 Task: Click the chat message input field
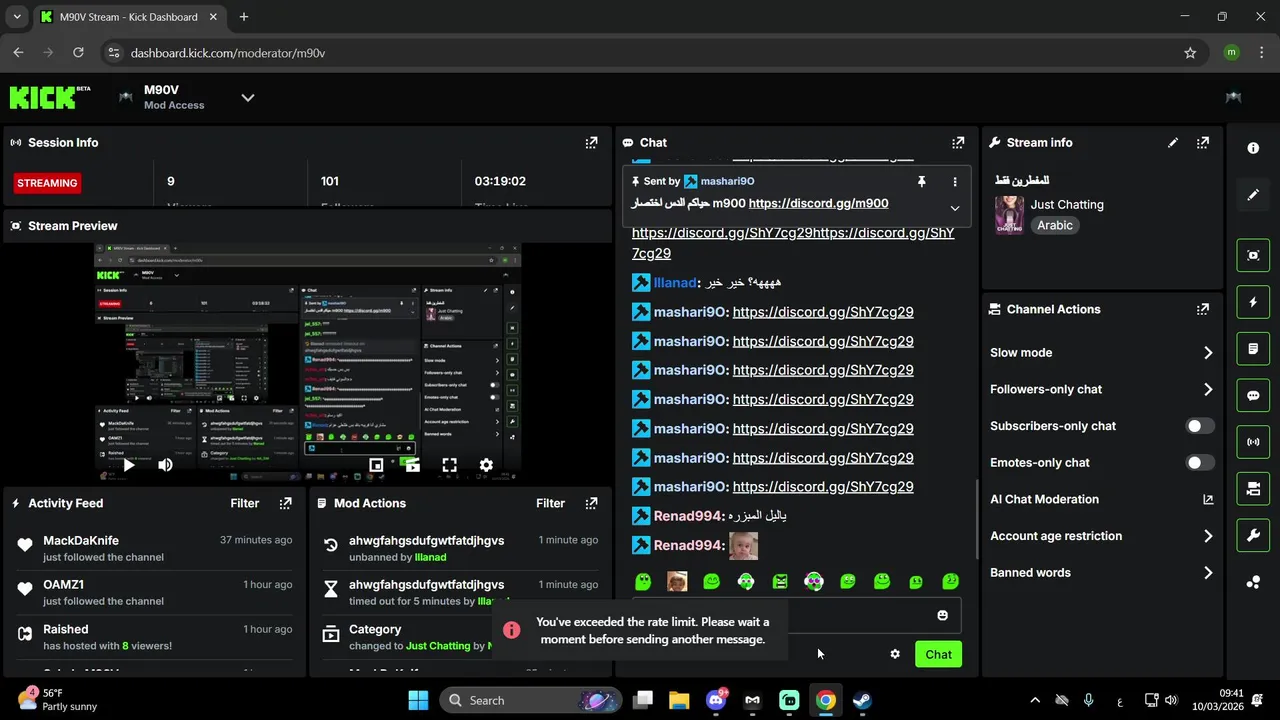795,615
